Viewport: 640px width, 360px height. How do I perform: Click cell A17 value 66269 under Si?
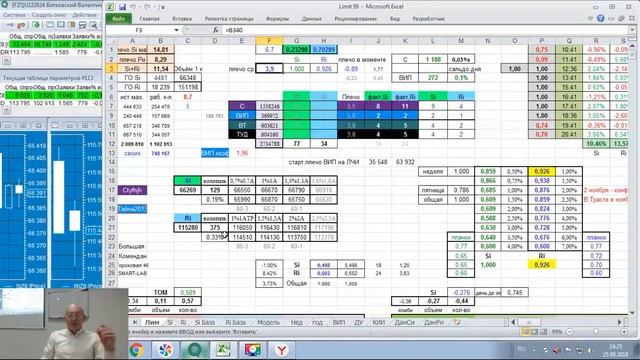point(187,190)
